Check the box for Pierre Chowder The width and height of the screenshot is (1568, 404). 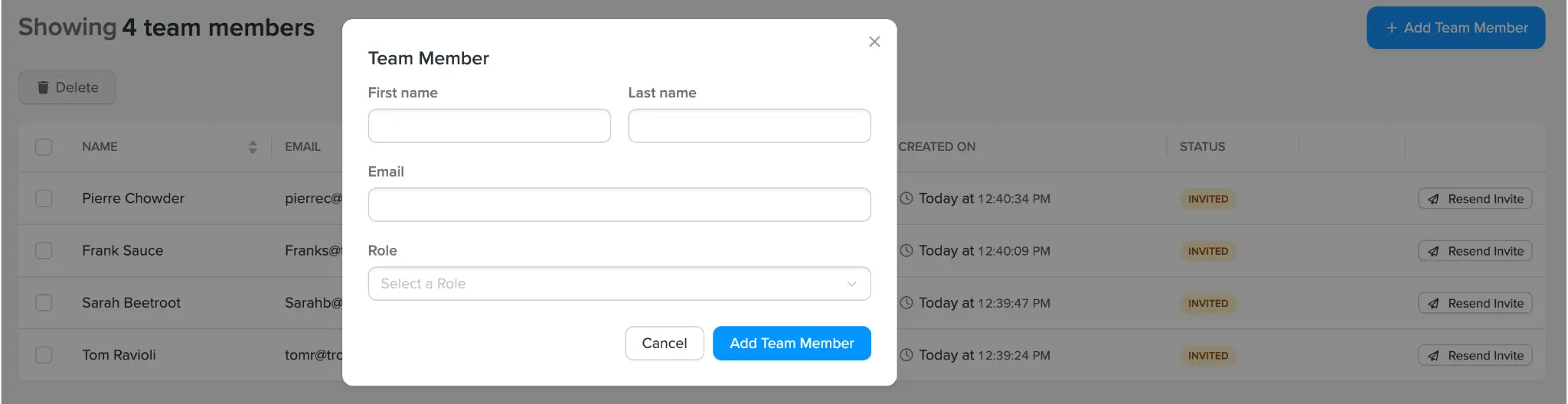tap(44, 198)
